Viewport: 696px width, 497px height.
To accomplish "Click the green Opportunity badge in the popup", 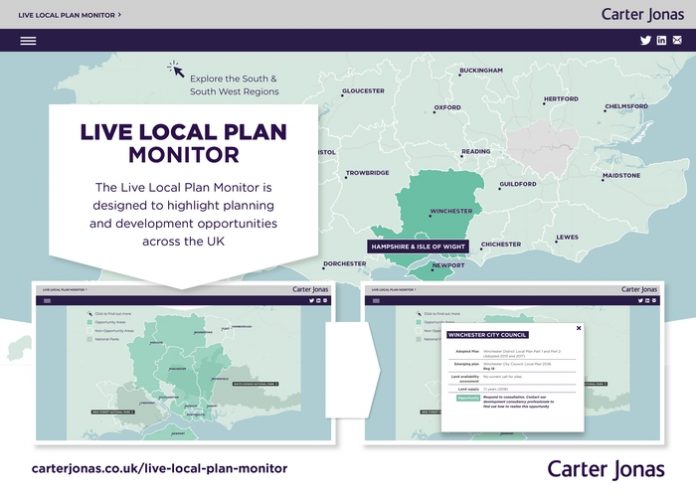I will 468,397.
